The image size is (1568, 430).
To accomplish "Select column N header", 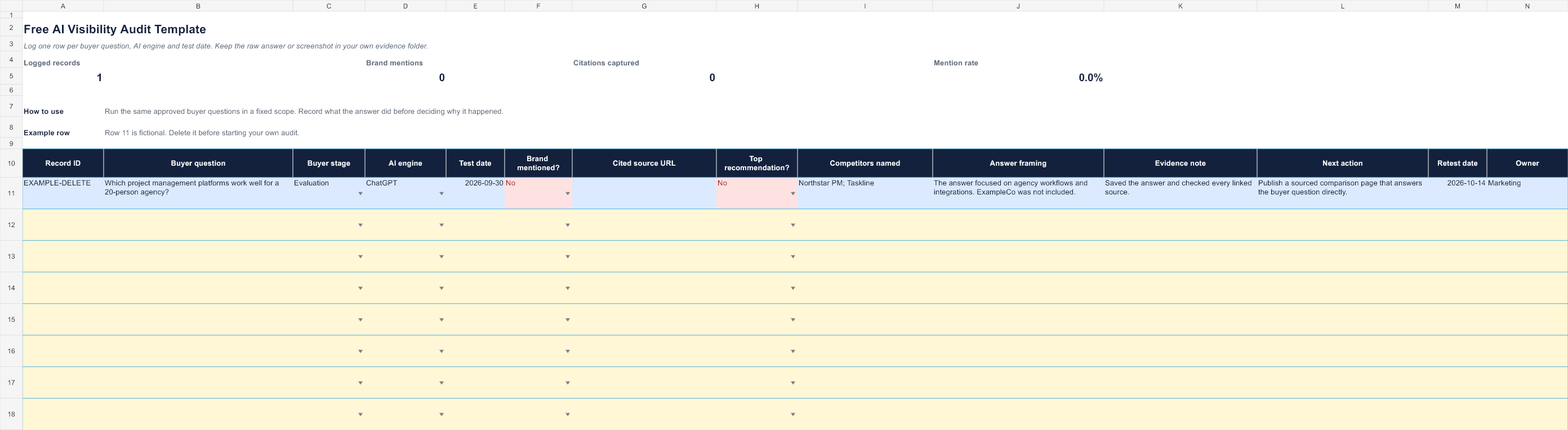I will click(1527, 6).
